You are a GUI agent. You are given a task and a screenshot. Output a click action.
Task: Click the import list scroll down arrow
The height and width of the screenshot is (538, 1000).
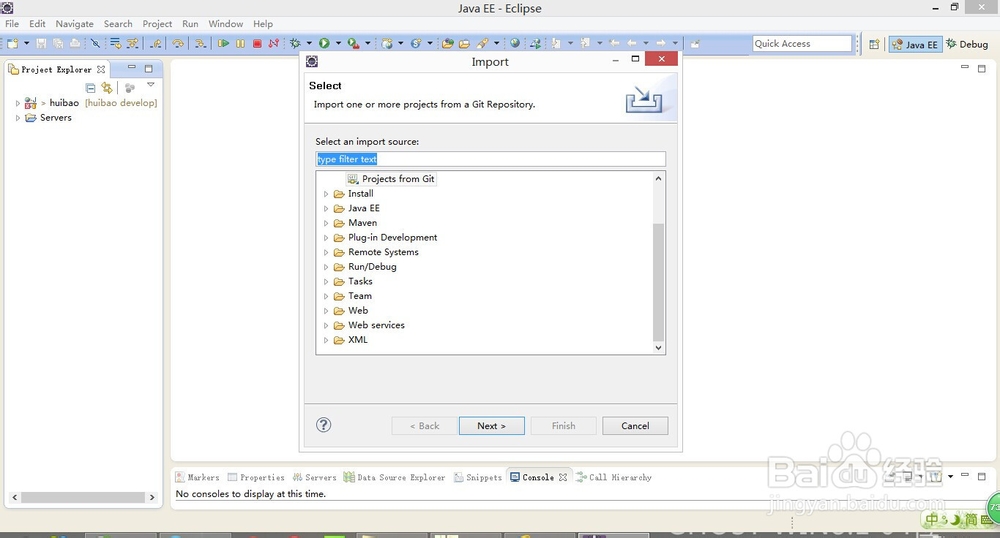click(658, 347)
